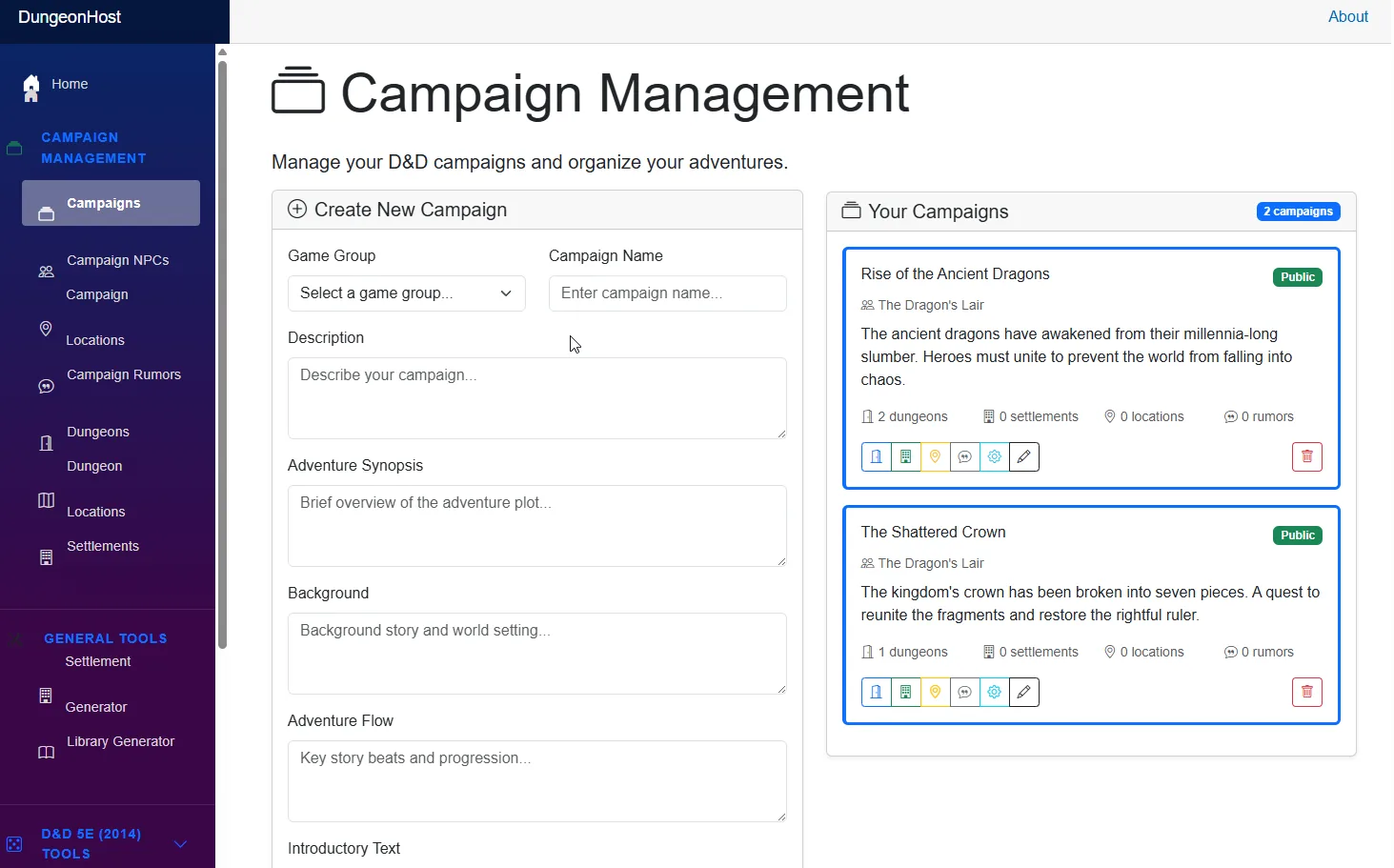Open rumors button on Rise of Ancient Dragons
1394x868 pixels.
(964, 457)
